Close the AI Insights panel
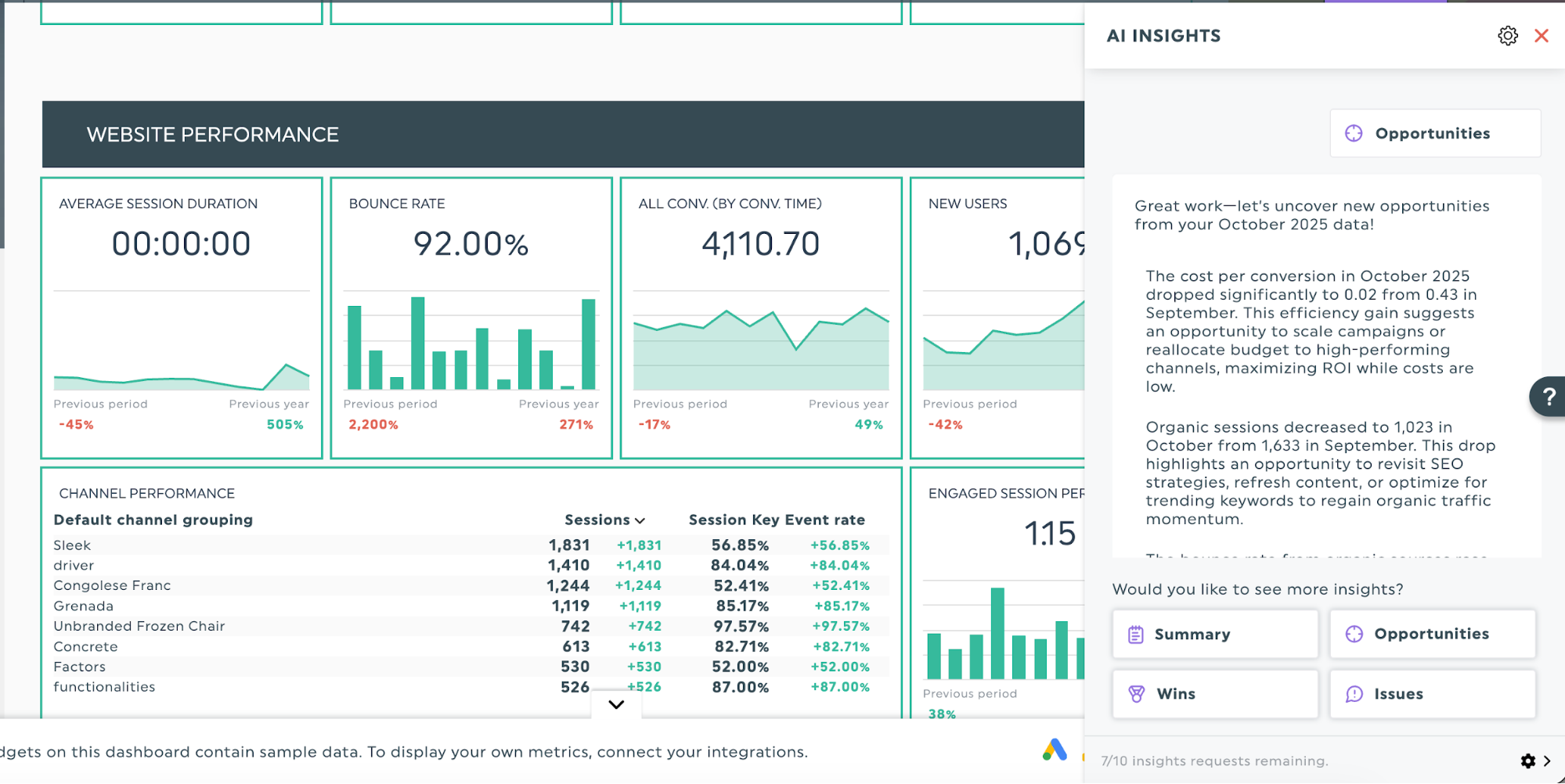 pos(1541,35)
